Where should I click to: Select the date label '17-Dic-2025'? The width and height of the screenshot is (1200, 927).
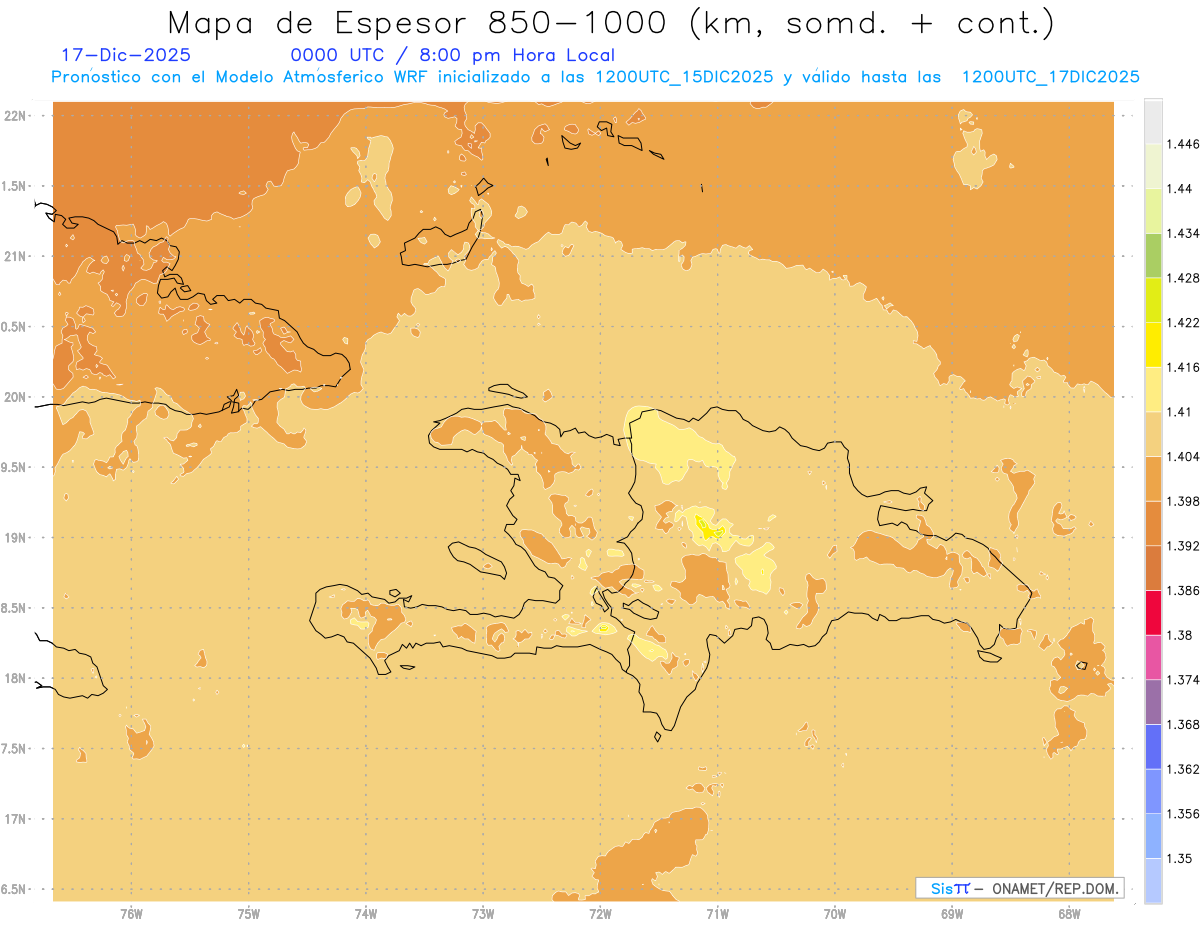[x=126, y=55]
